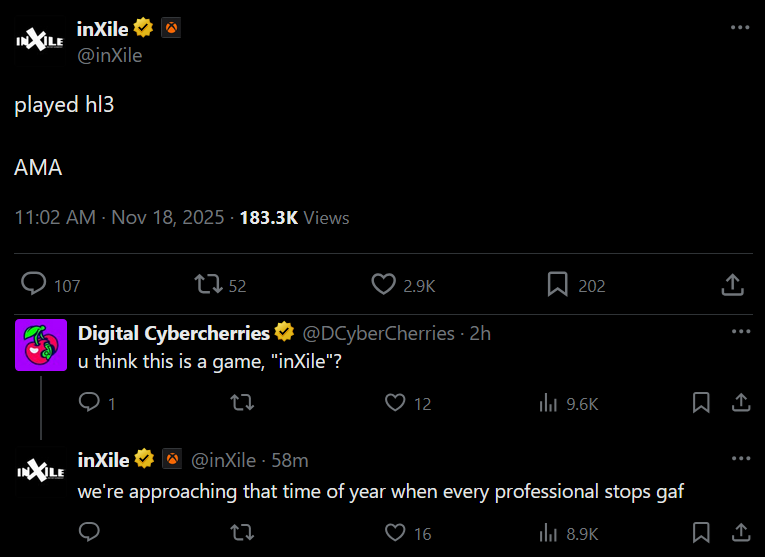The image size is (765, 557).
Task: Repost the main inXile tweet
Action: pos(209,285)
